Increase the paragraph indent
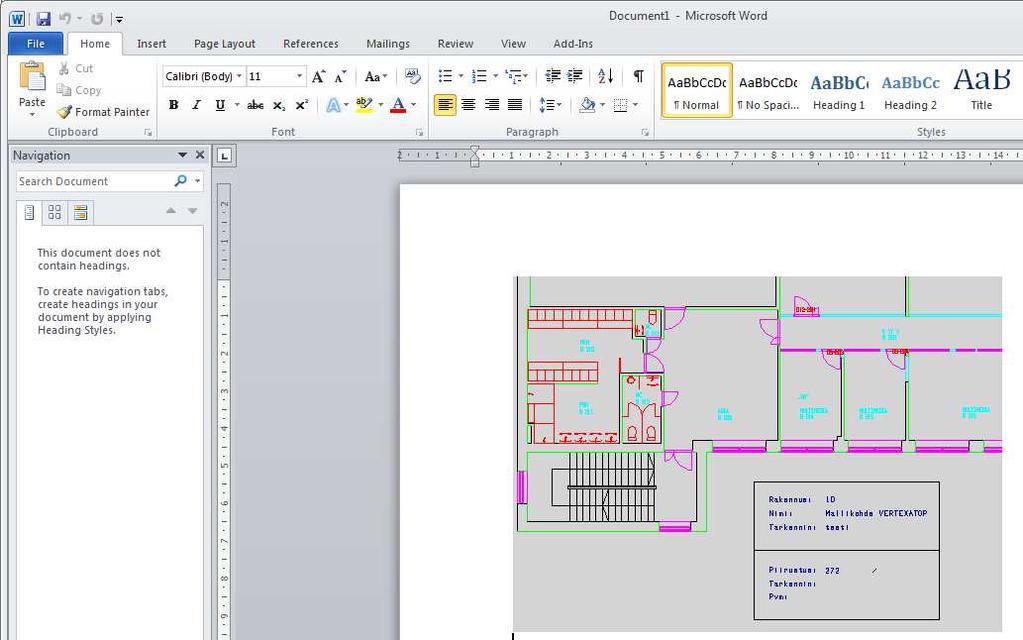1023x640 pixels. (x=575, y=76)
